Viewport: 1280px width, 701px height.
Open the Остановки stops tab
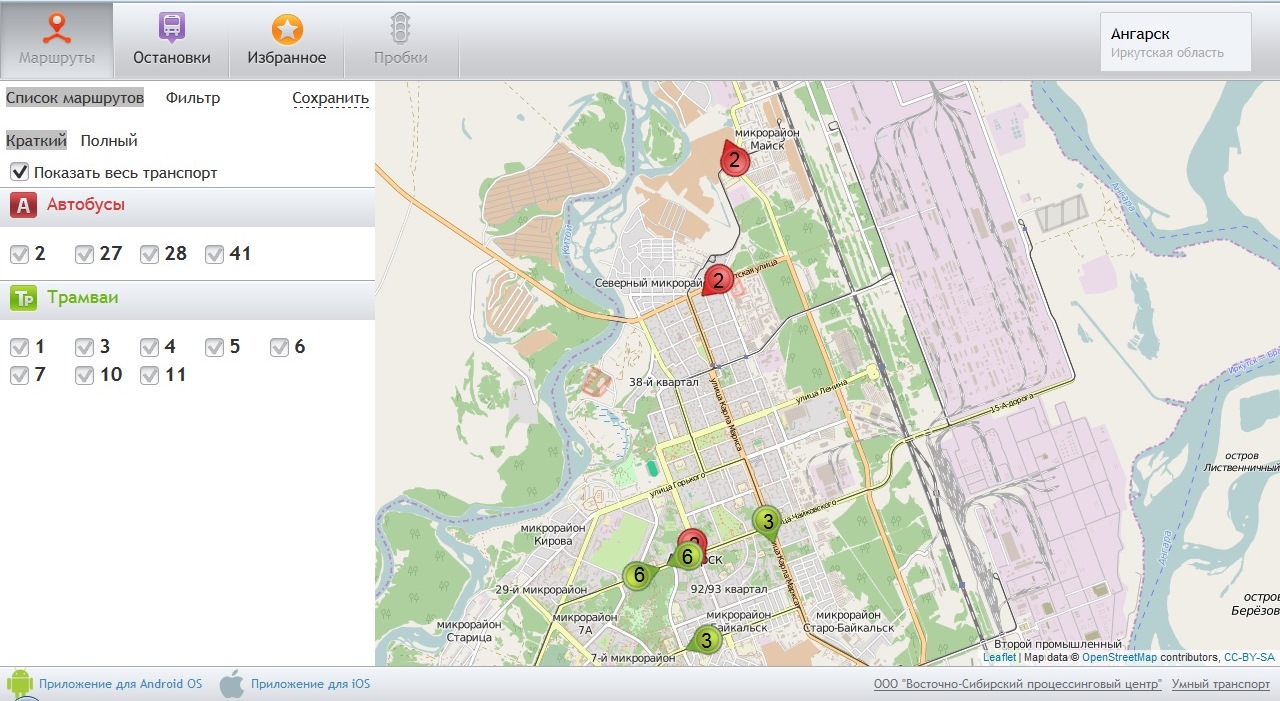click(172, 41)
